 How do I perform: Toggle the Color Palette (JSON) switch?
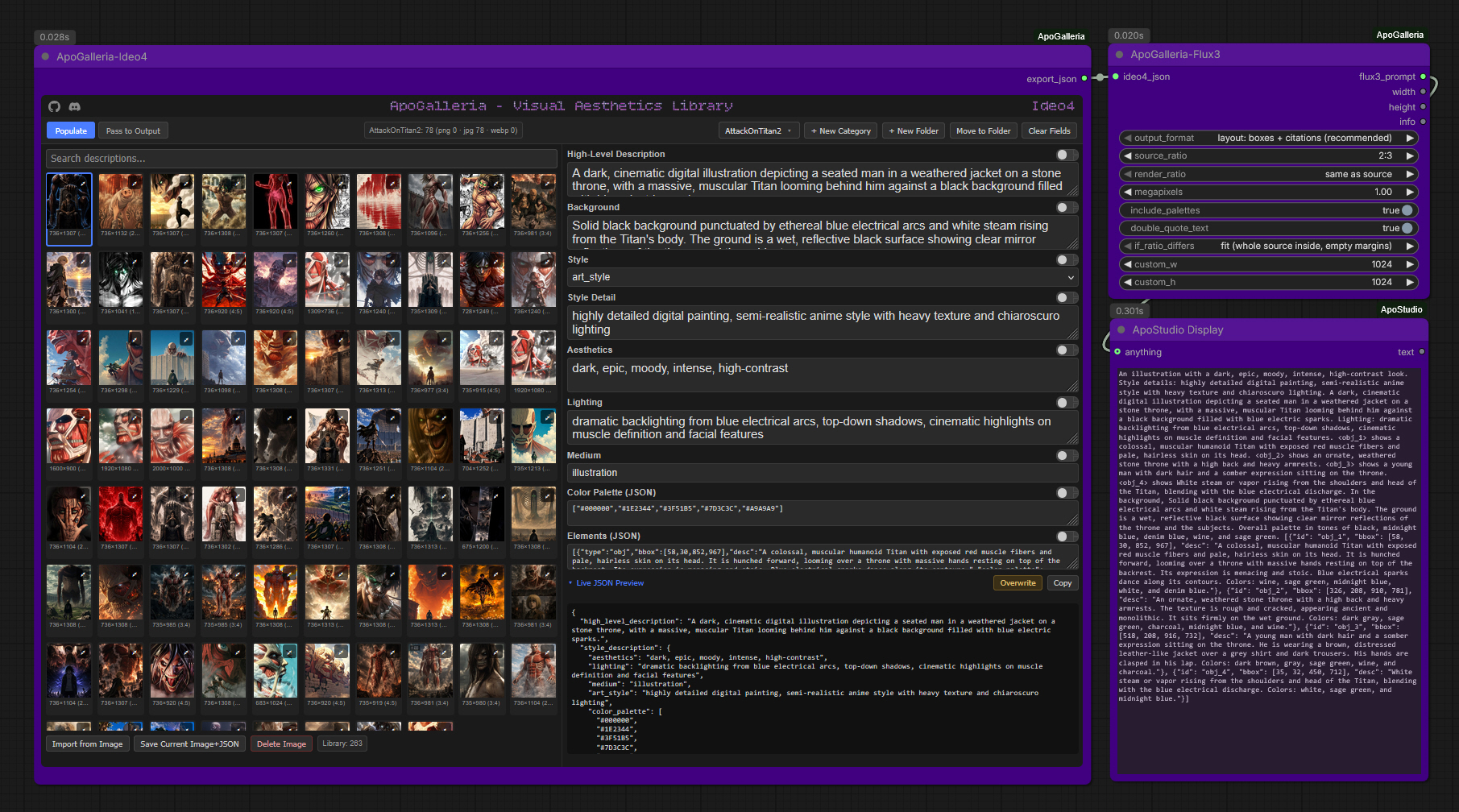pyautogui.click(x=1067, y=493)
